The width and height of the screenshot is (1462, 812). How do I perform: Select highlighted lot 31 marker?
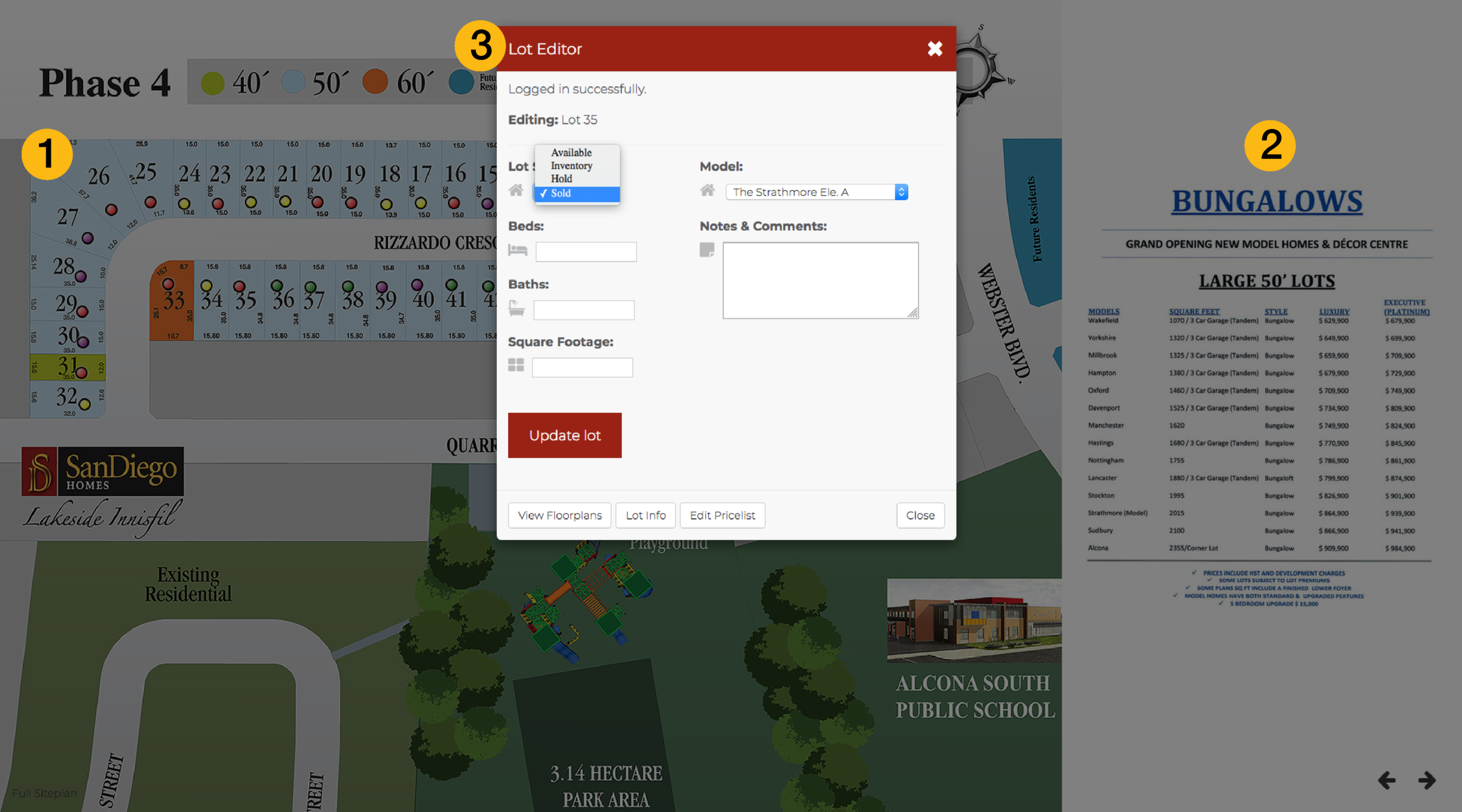pos(82,373)
